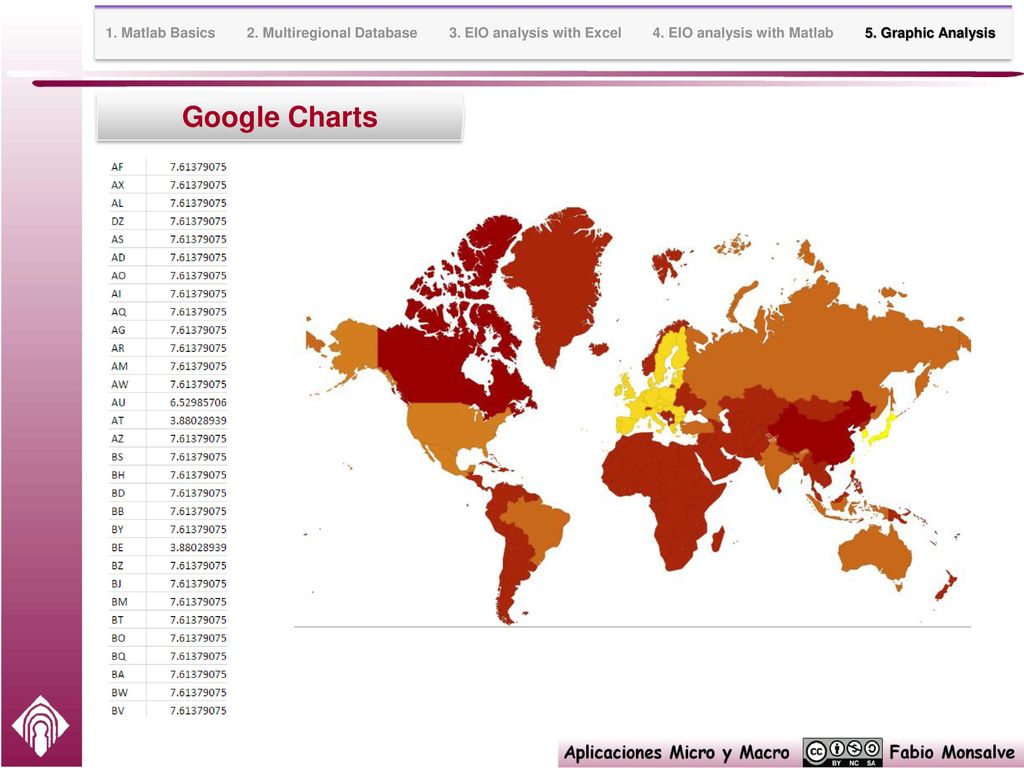Viewport: 1024px width, 768px height.
Task: Select the BO country code cell
Action: click(118, 638)
